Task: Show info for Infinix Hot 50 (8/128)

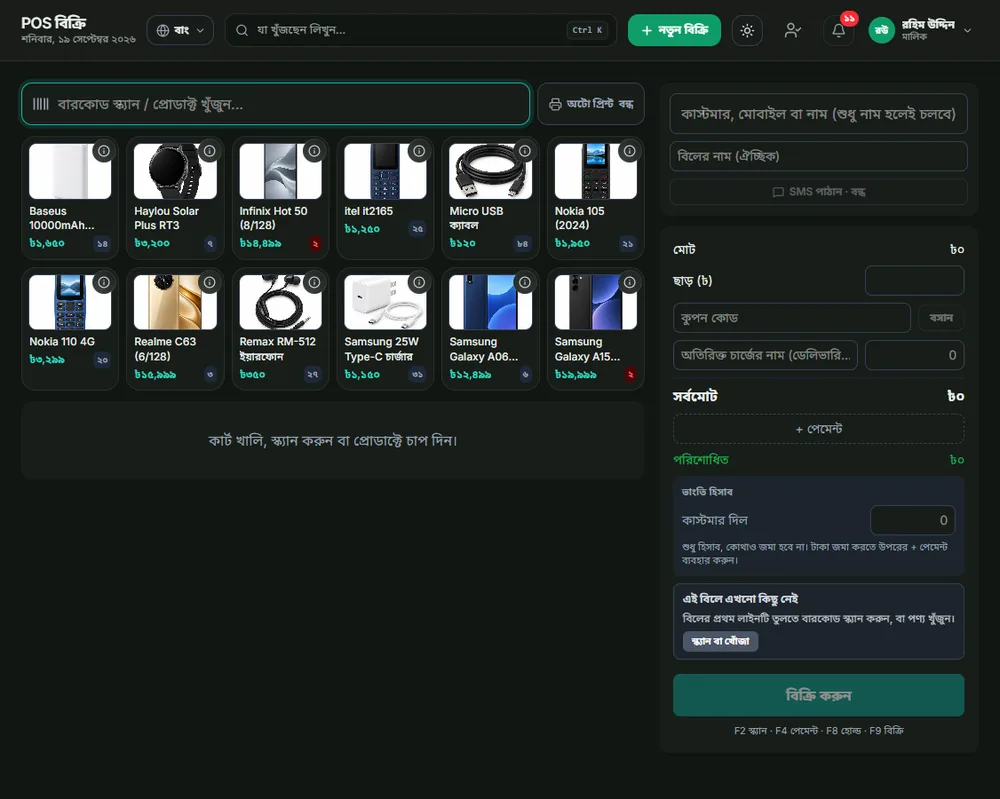Action: (x=314, y=151)
